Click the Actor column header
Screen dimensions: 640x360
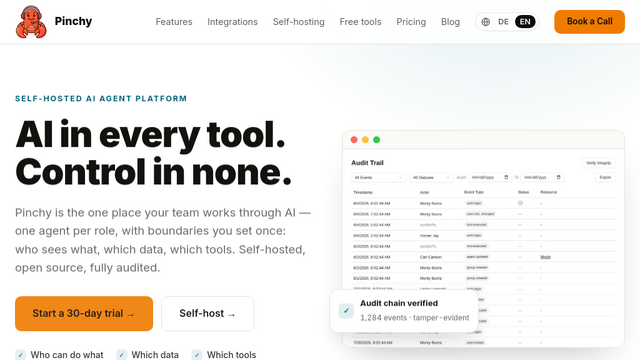[x=424, y=192]
